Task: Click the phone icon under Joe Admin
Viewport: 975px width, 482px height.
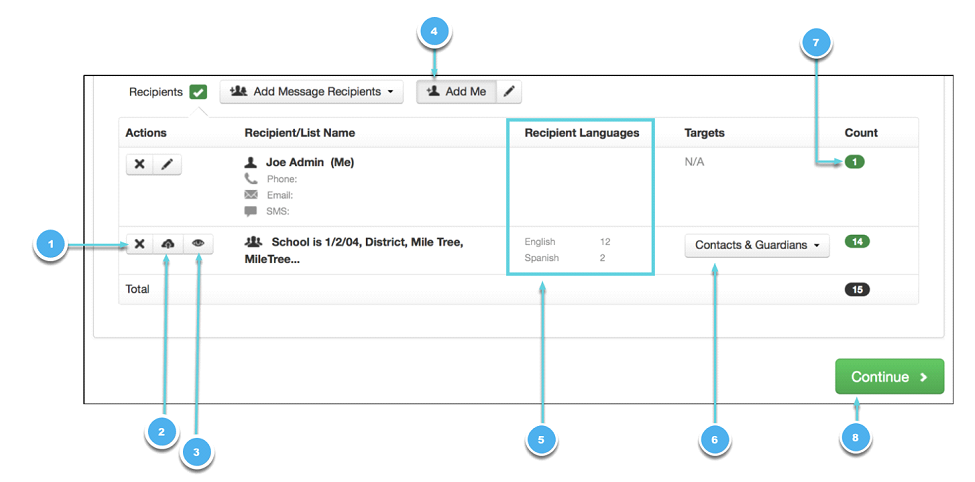Action: (251, 179)
